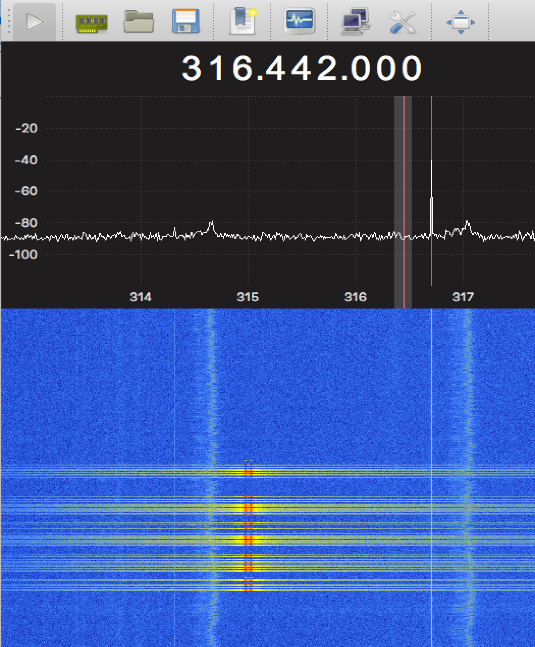Click the red demodulator center line in spectrum

coord(404,202)
